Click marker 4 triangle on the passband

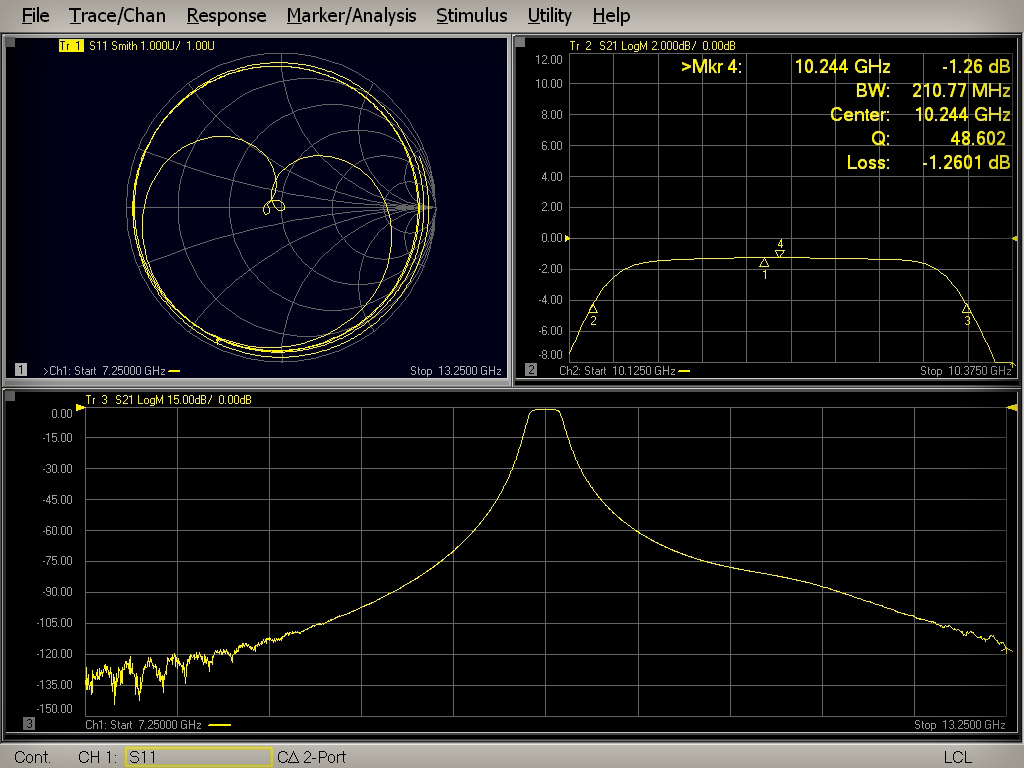[x=780, y=253]
